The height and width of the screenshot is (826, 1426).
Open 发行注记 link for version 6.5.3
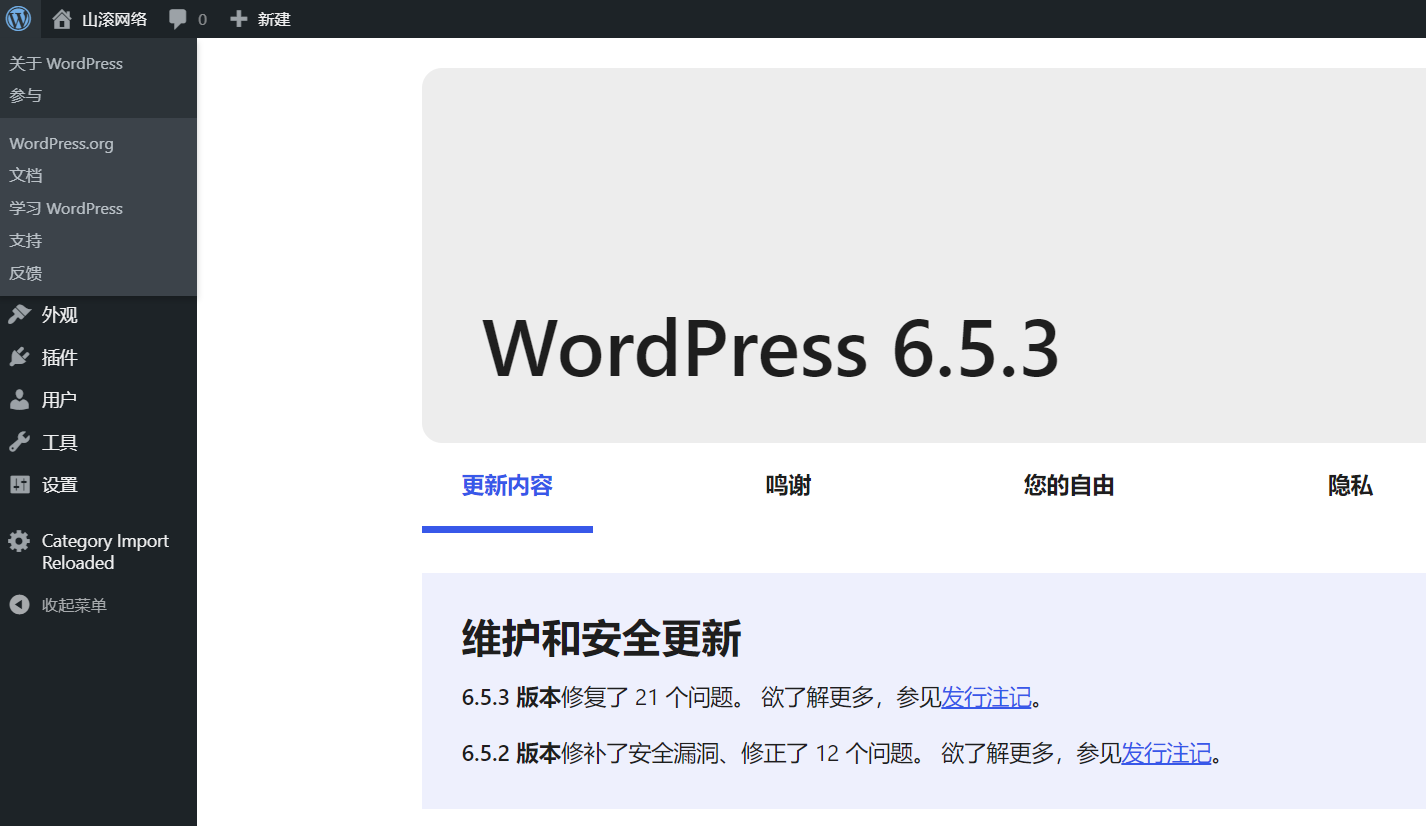point(986,697)
